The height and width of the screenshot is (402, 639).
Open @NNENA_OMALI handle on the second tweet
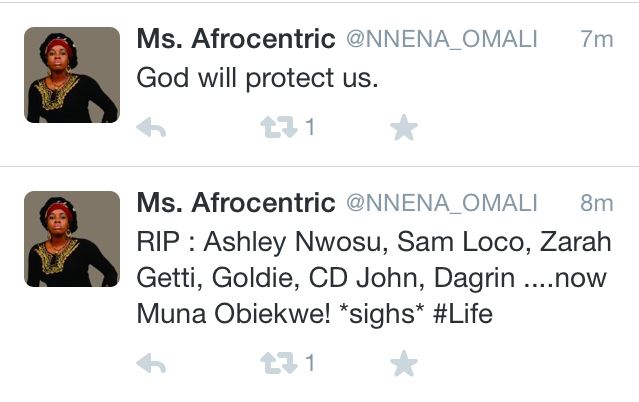coord(441,204)
